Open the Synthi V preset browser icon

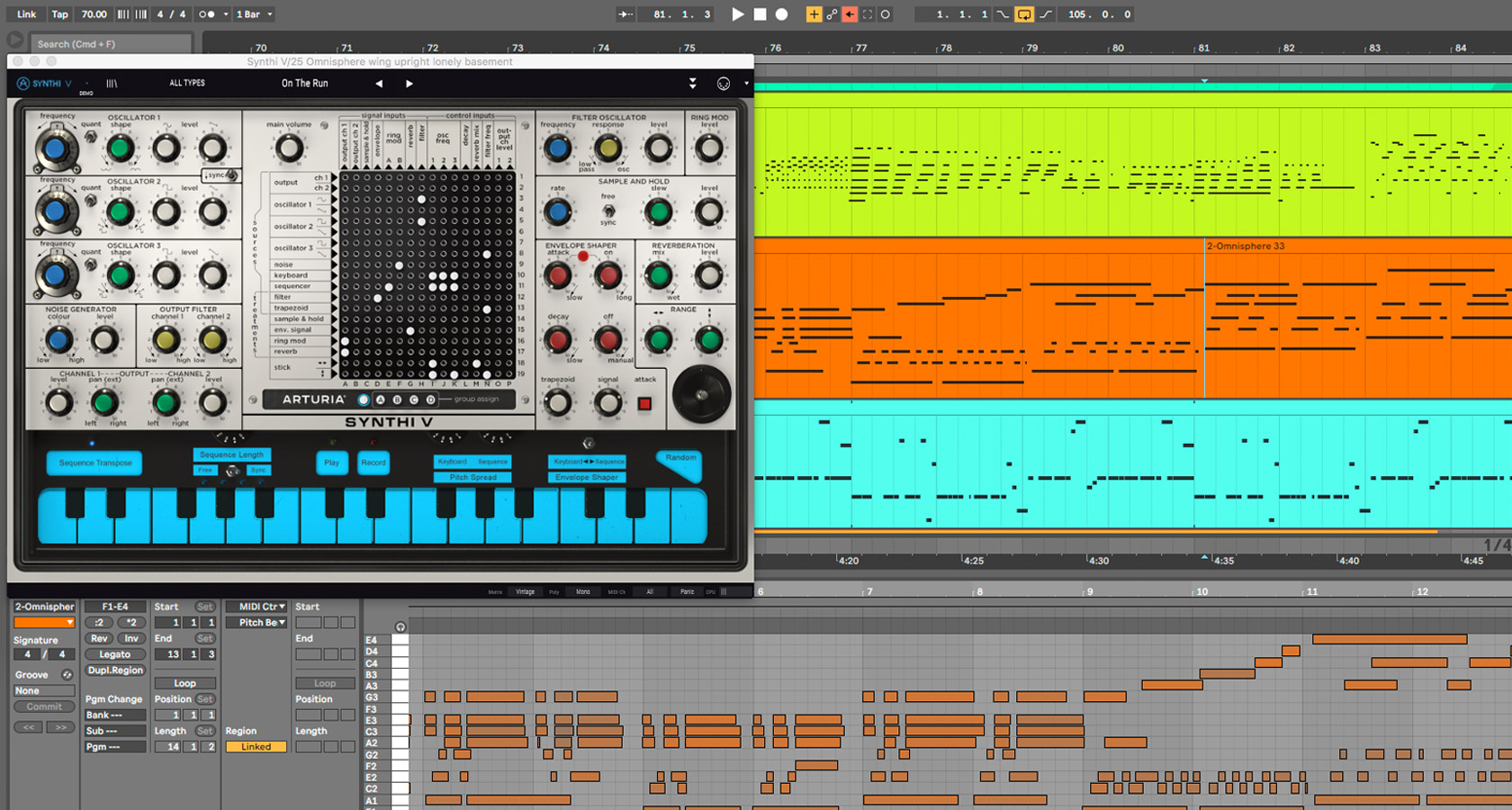[x=112, y=84]
